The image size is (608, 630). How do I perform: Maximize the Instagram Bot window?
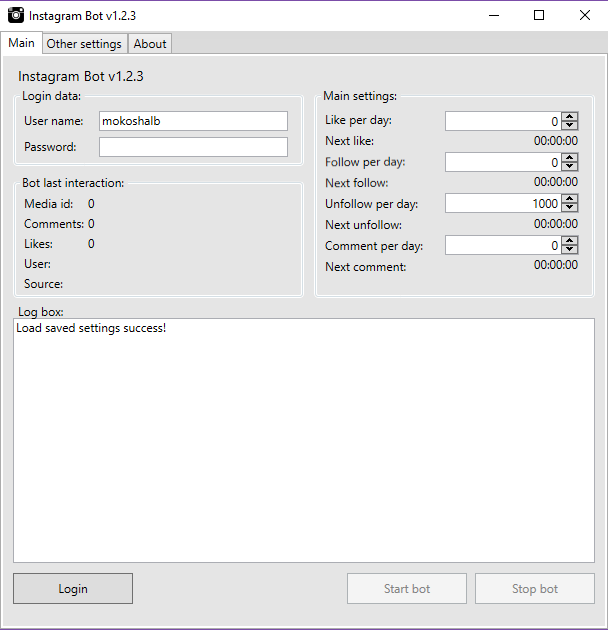pos(539,15)
